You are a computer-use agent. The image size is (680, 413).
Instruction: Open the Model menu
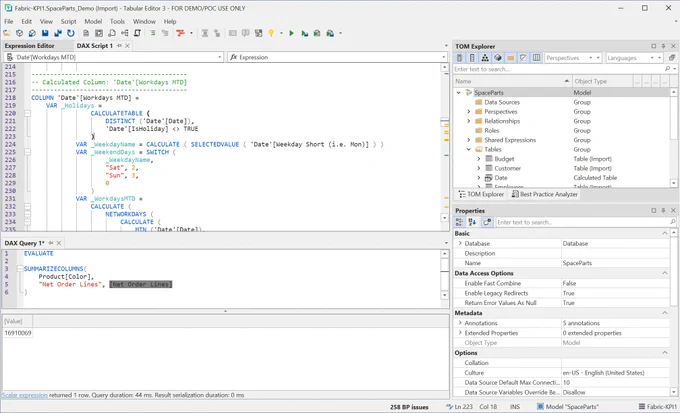[x=93, y=21]
